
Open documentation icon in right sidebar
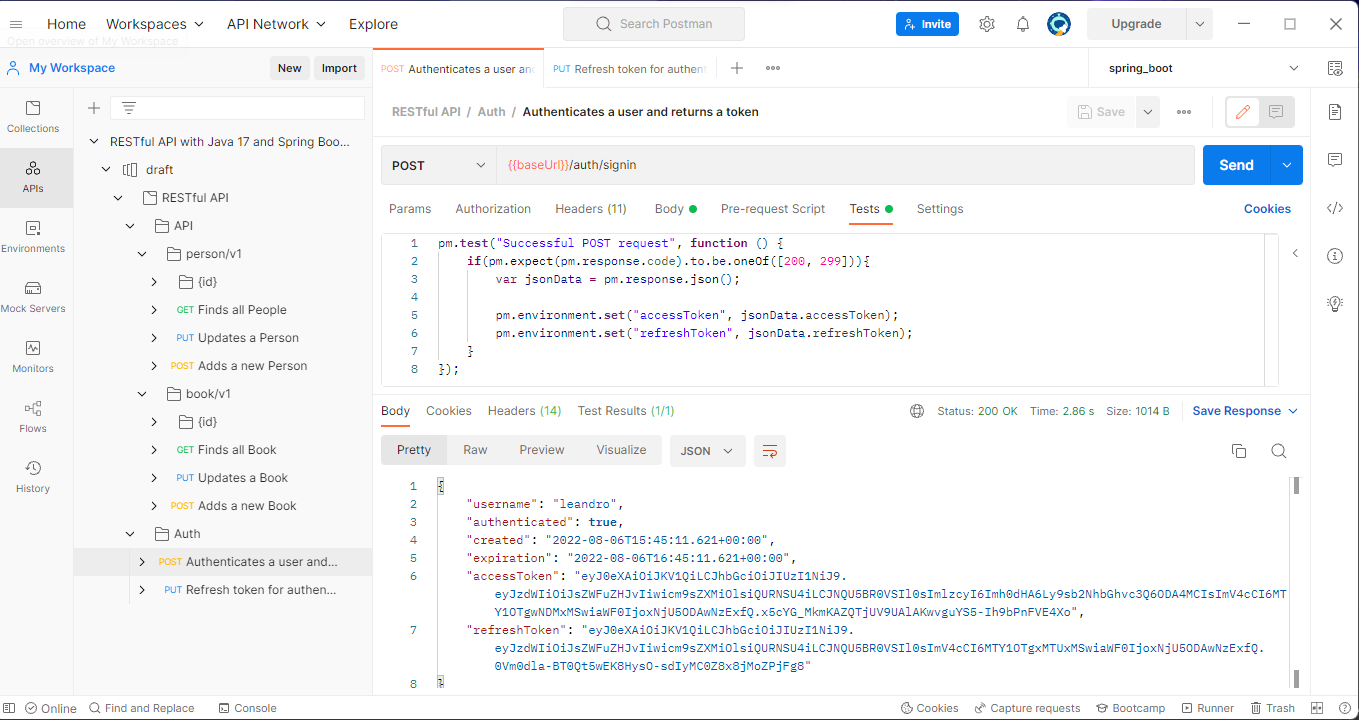click(x=1335, y=112)
